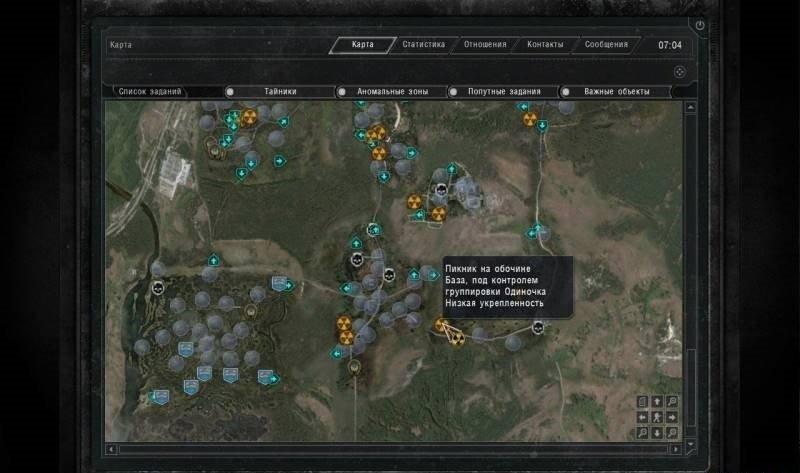Click the skull marker right of the tooltip
Image resolution: width=800 pixels, height=473 pixels.
[x=538, y=327]
